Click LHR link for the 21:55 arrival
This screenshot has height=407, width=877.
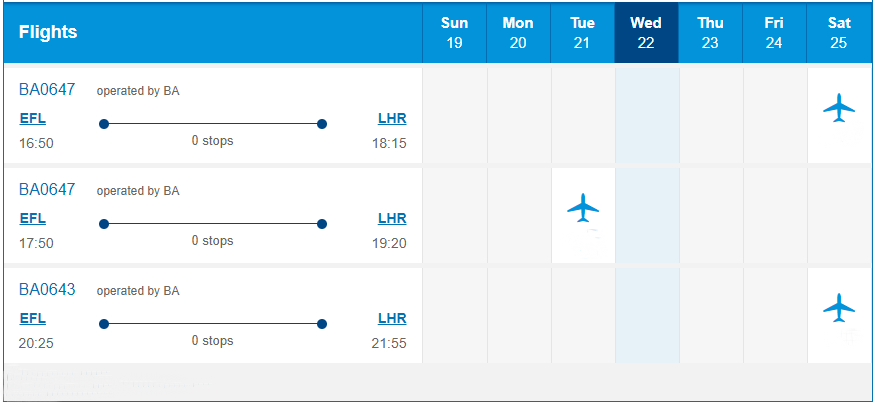(392, 319)
